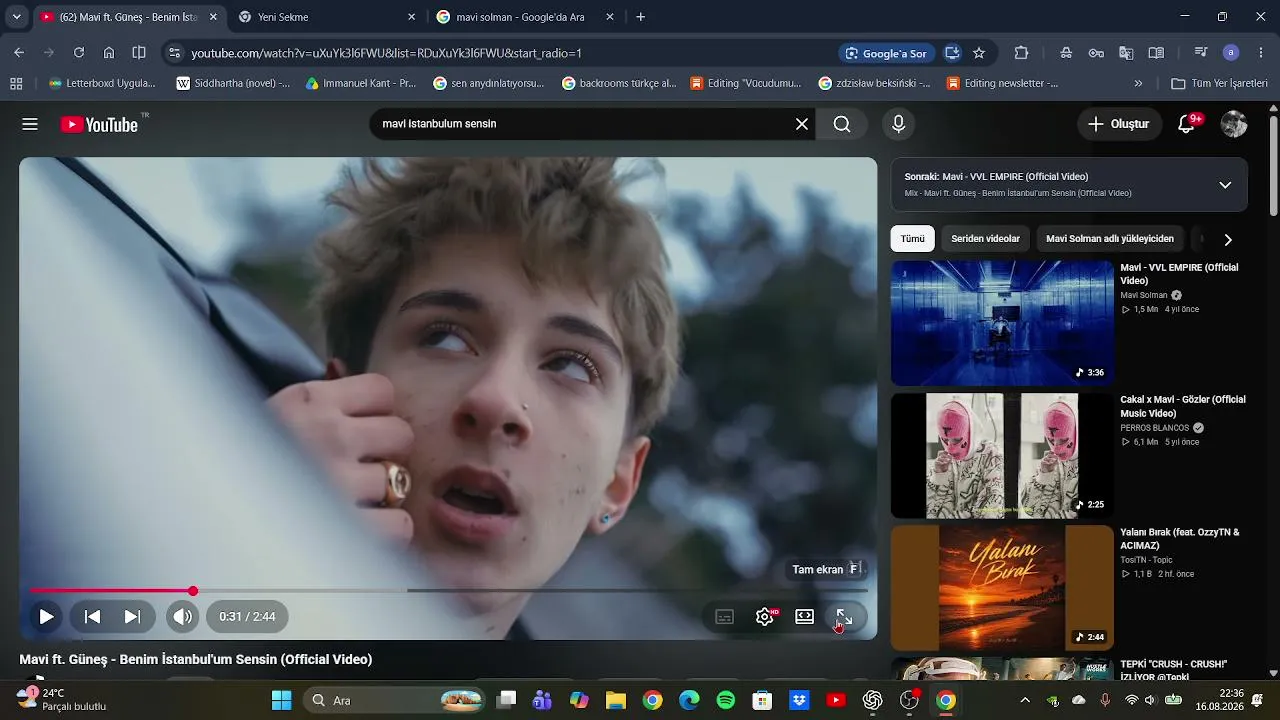Show hidden bookmarks with the double chevron
Viewport: 1280px width, 720px height.
(x=1138, y=83)
